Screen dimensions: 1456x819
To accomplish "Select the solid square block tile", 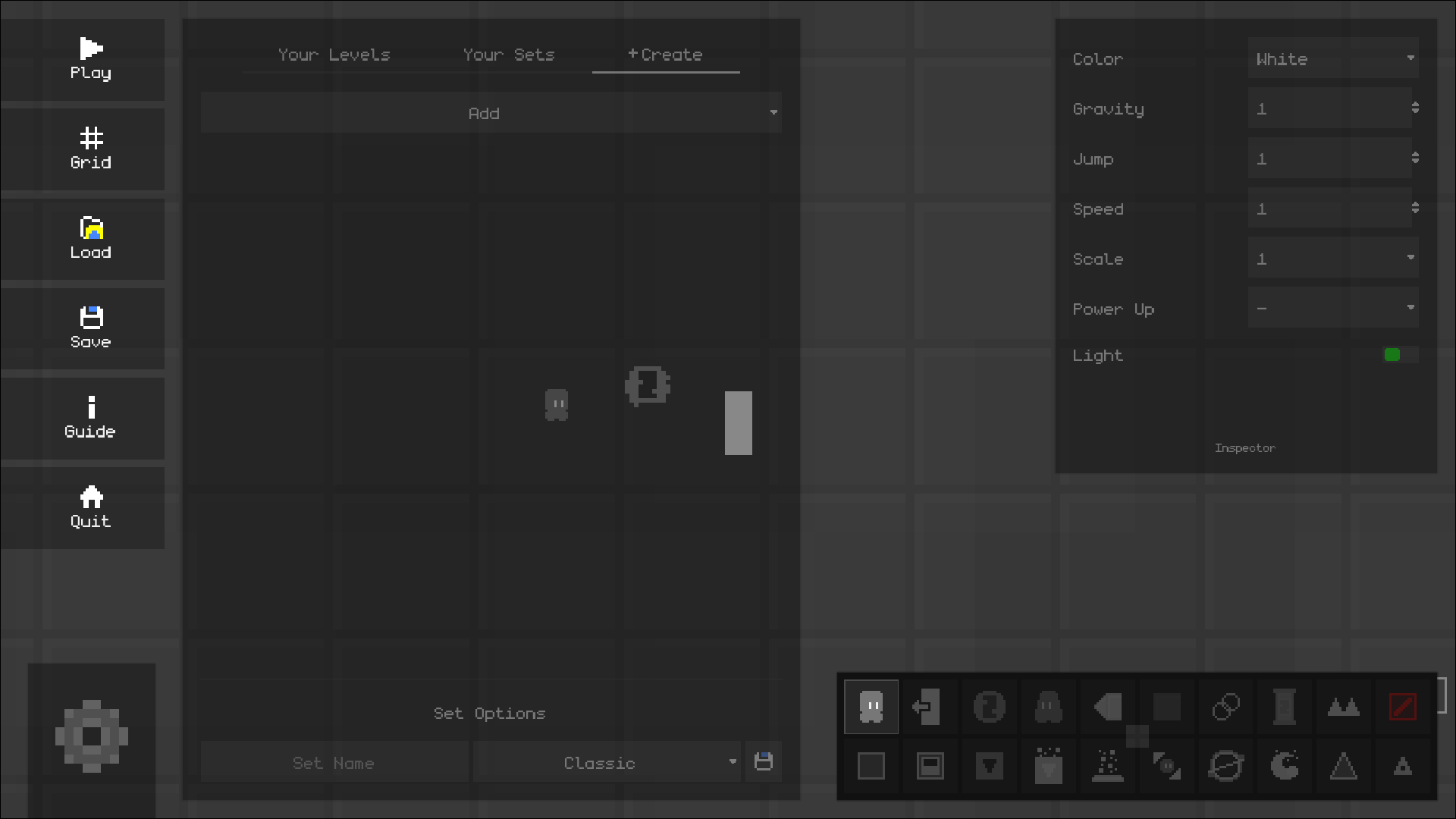I will [x=1167, y=707].
